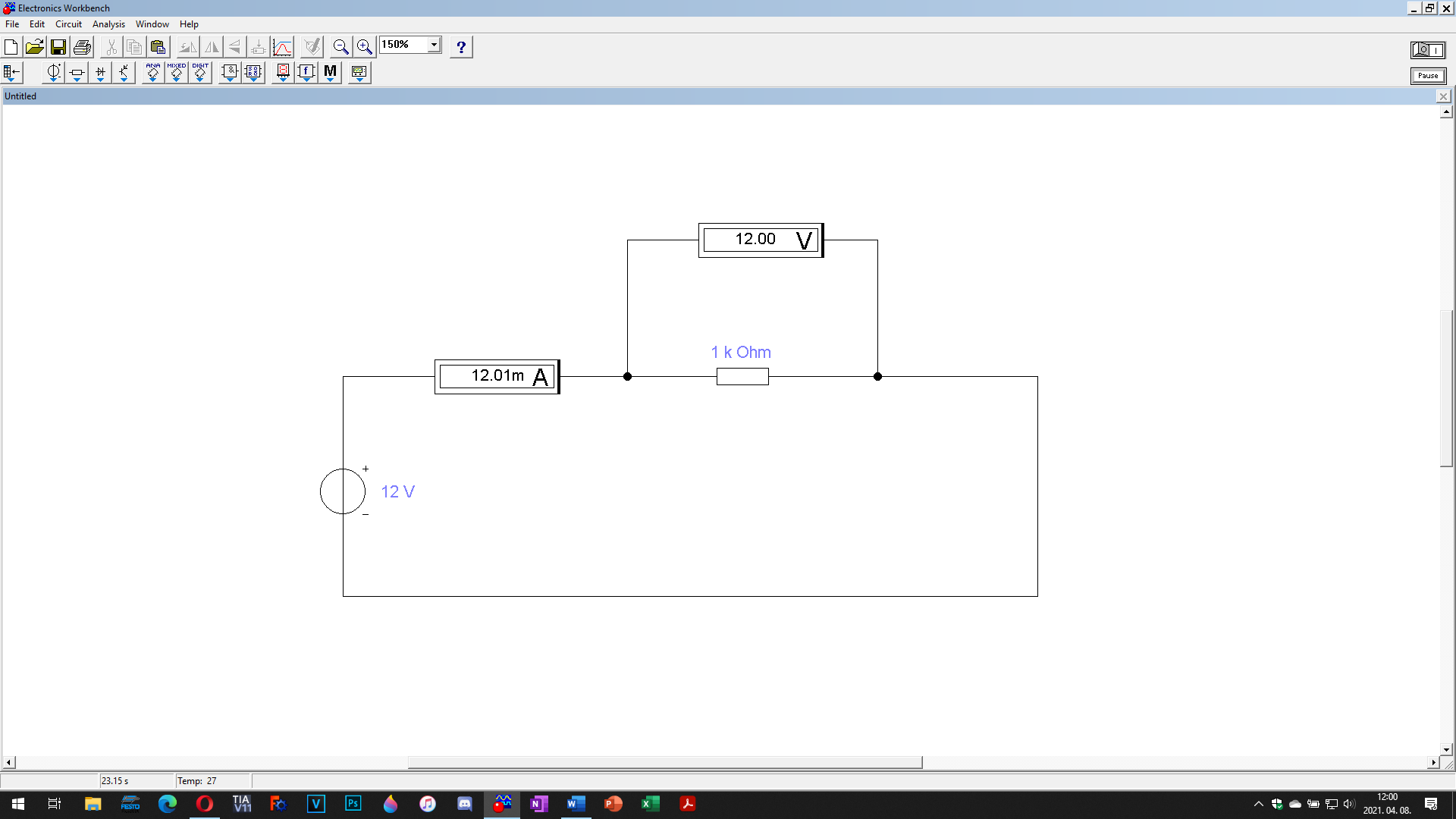This screenshot has height=819, width=1456.
Task: Expand the Miscellaneous M parts bin
Action: tap(330, 73)
